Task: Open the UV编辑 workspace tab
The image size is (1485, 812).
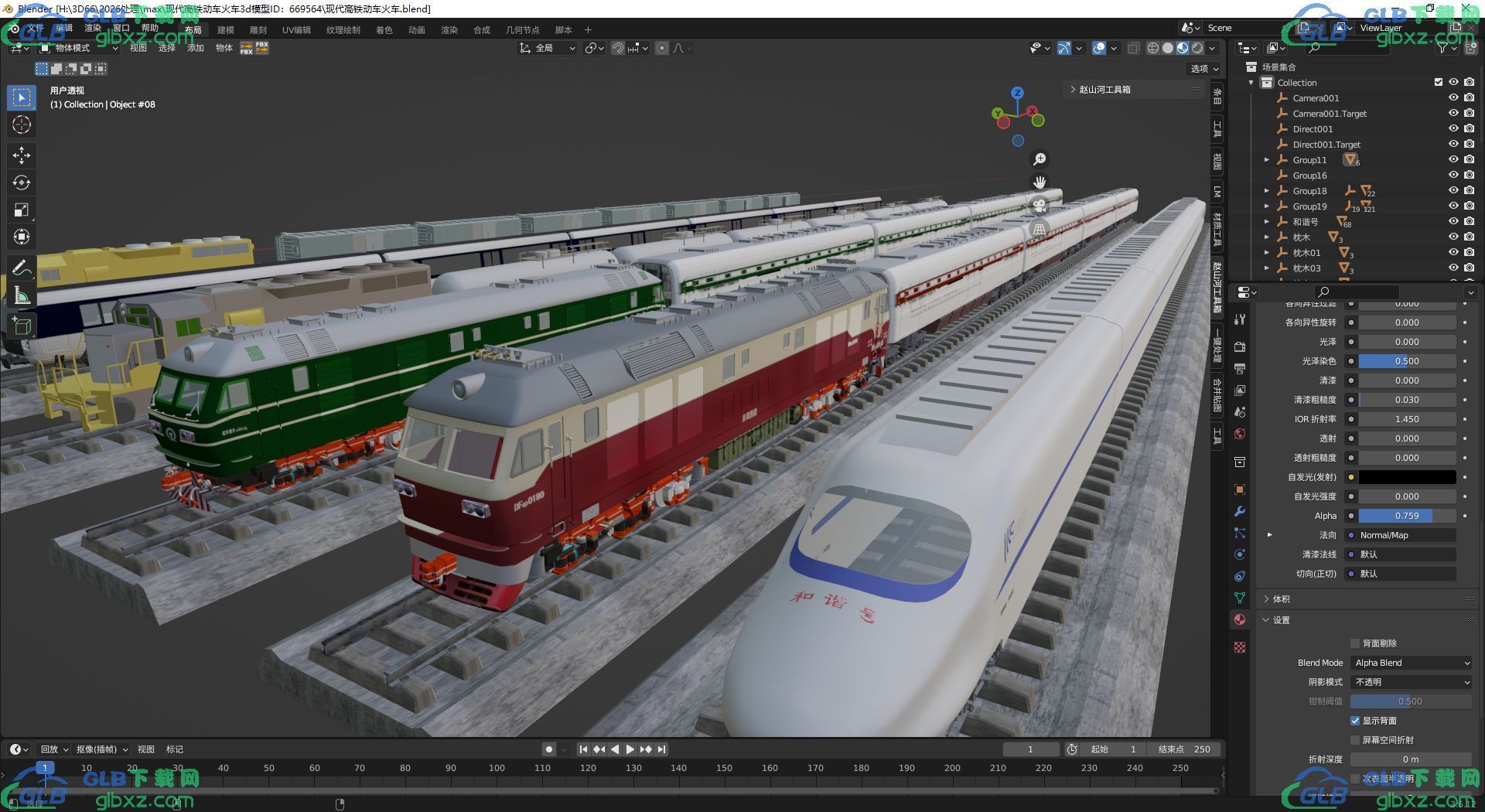Action: coord(296,30)
